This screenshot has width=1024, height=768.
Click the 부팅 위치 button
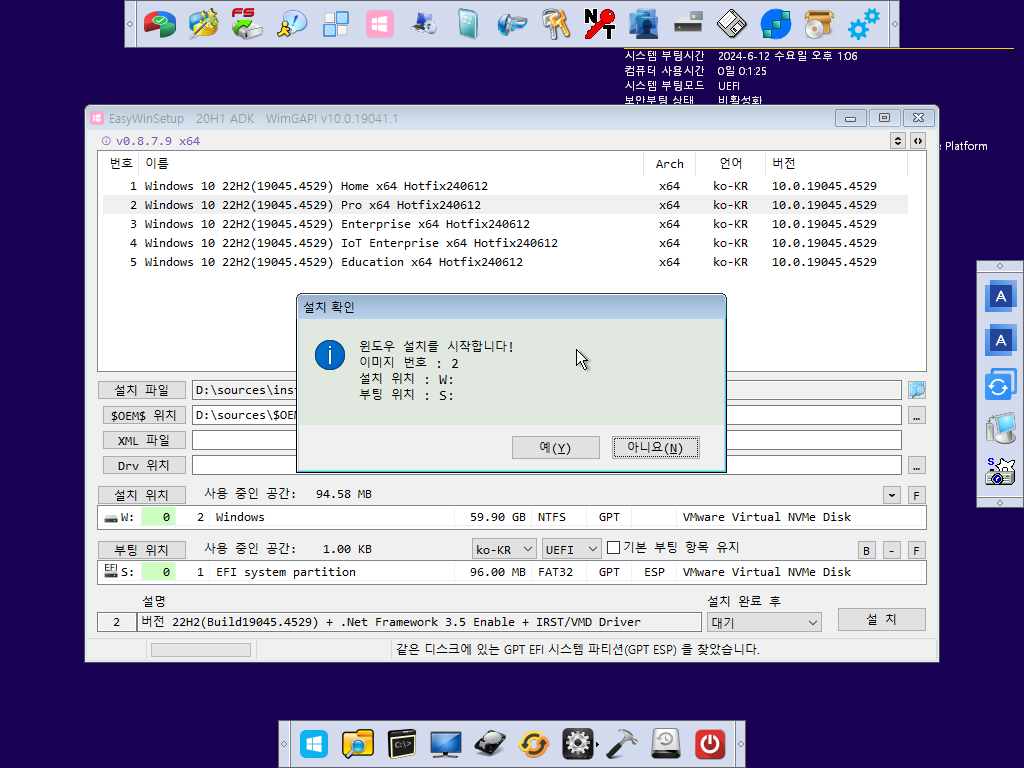(x=142, y=550)
